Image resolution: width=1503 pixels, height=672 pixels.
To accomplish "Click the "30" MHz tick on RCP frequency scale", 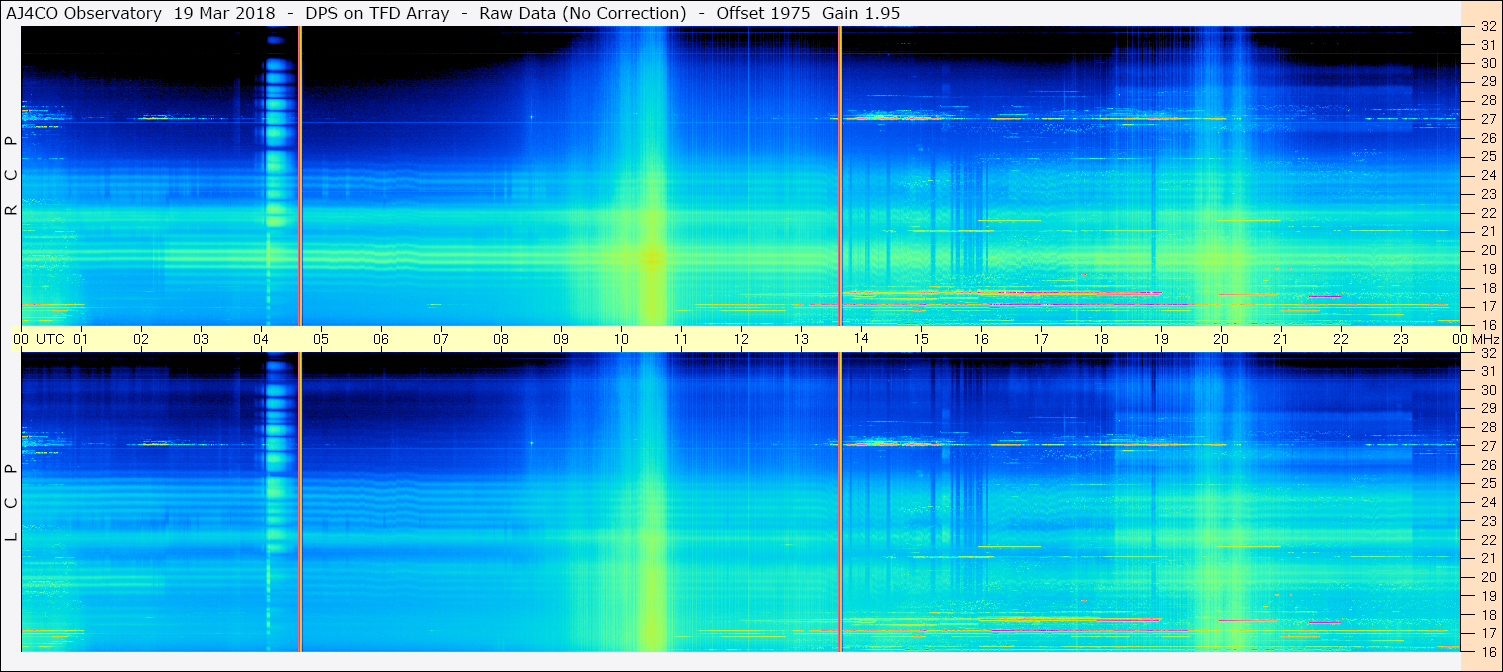I will point(1487,63).
